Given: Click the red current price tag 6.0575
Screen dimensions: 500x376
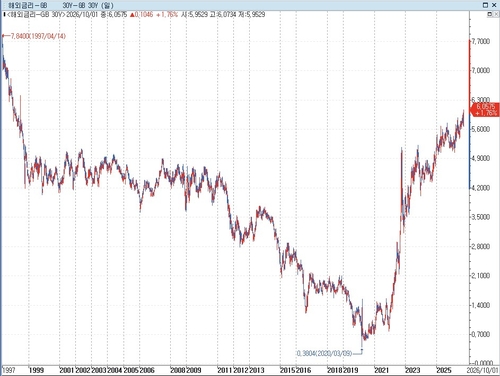Looking at the screenshot, I should pyautogui.click(x=485, y=109).
